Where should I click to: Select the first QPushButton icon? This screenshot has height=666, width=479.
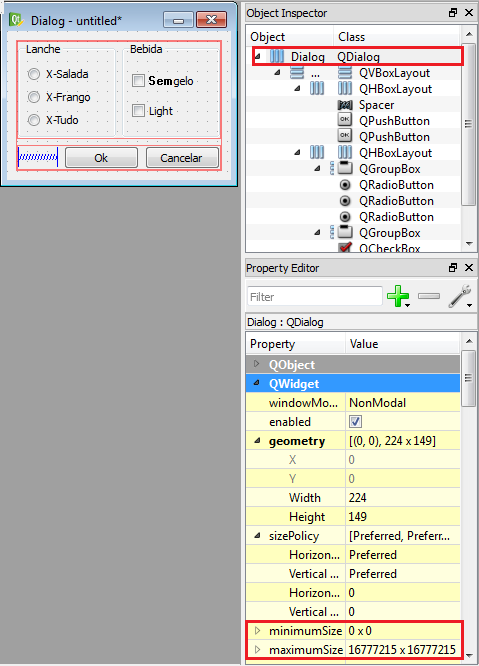[x=345, y=120]
